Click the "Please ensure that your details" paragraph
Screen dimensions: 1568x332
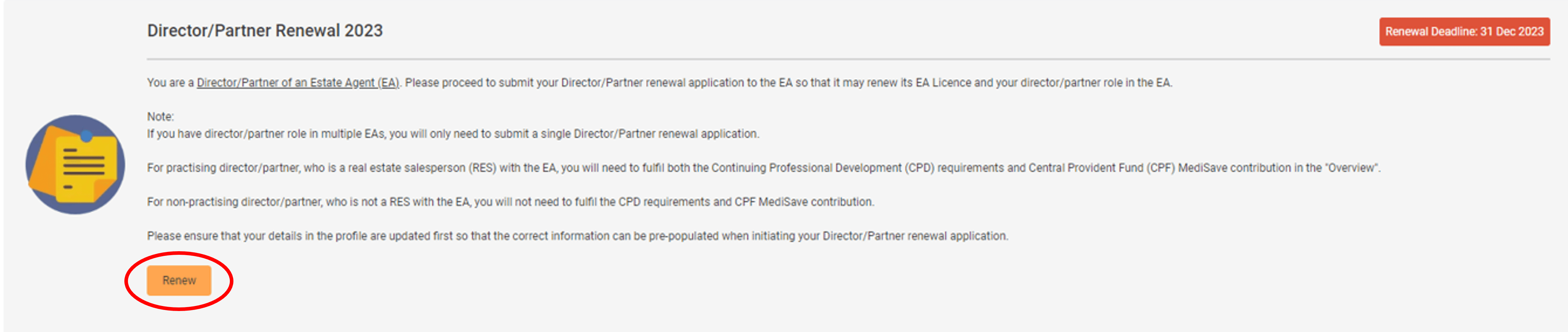578,236
